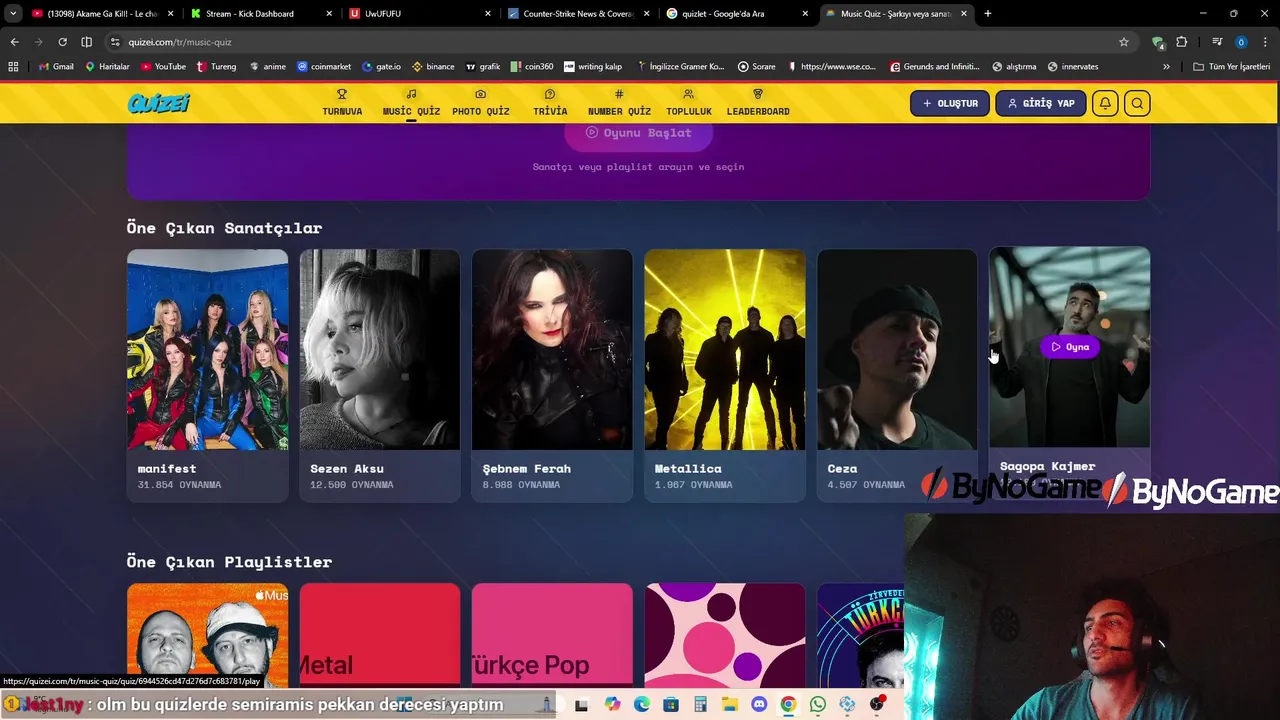Open the Quizei logo home link
This screenshot has width=1280, height=720.
[158, 103]
